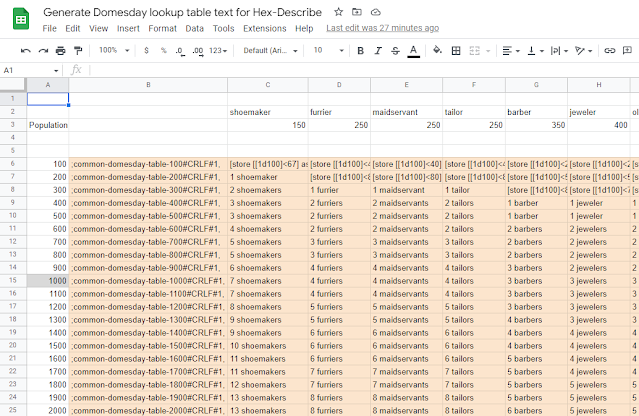Insert a comment

627,51
